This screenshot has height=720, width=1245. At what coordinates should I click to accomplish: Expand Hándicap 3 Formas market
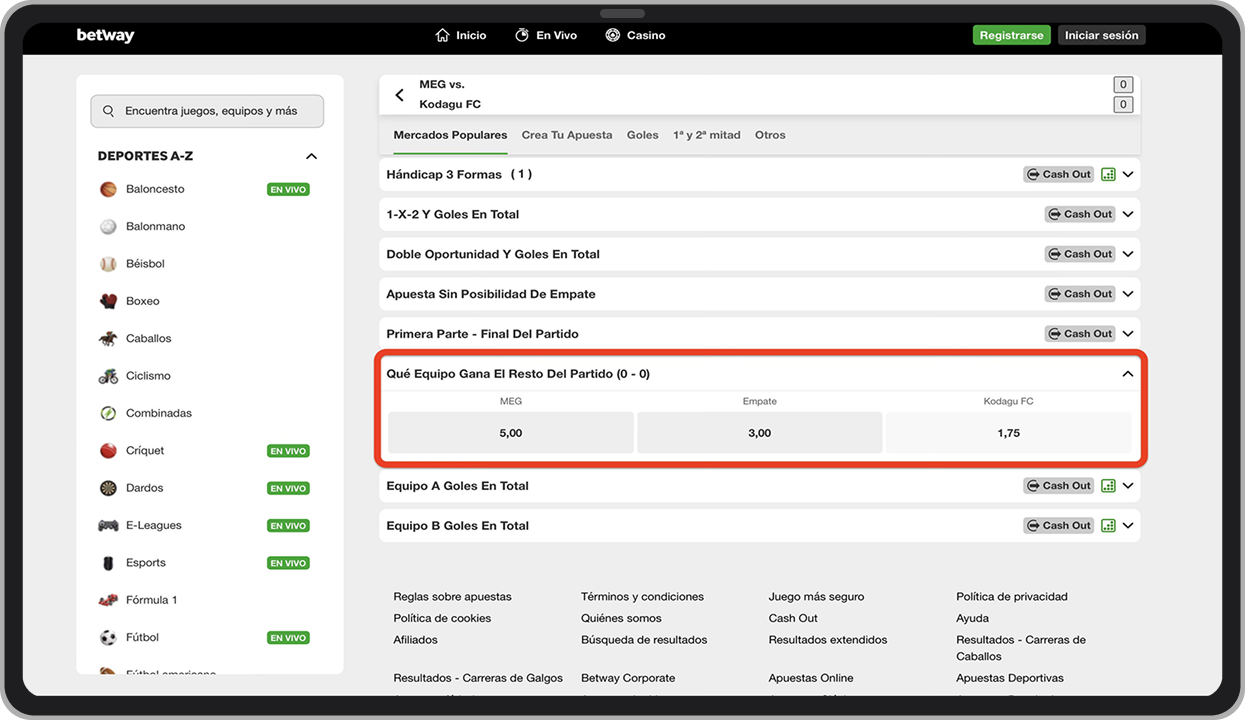[1128, 174]
